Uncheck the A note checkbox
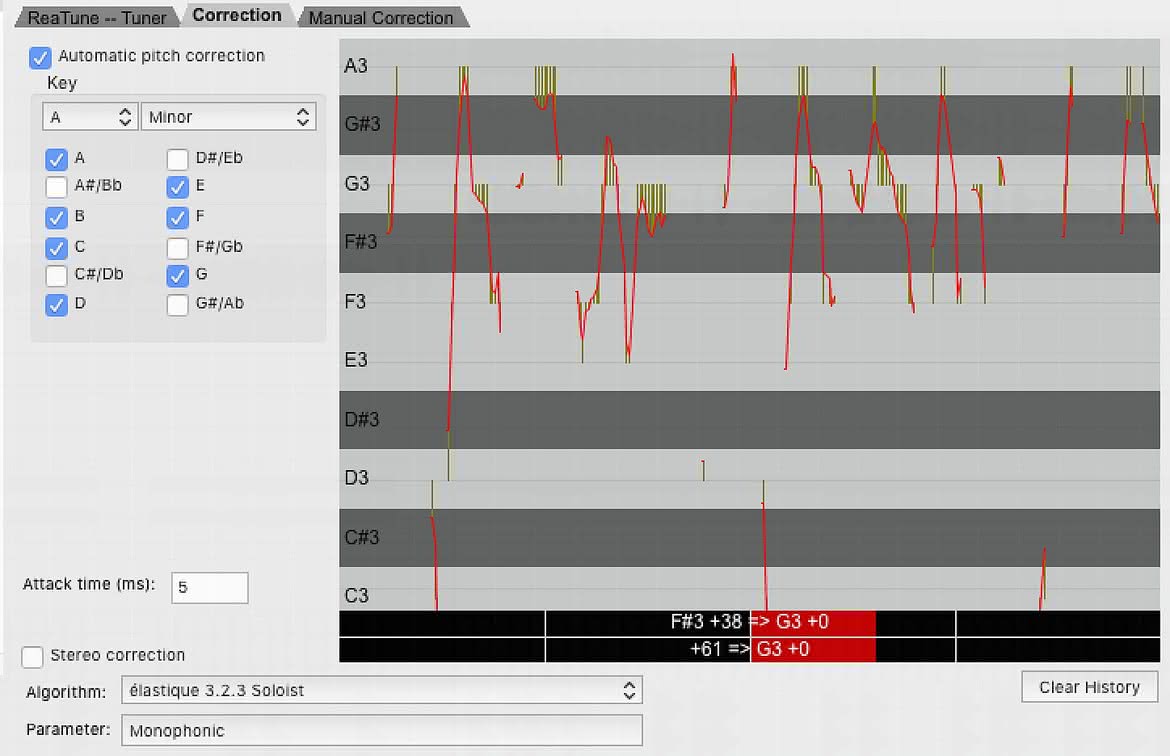 tap(56, 159)
